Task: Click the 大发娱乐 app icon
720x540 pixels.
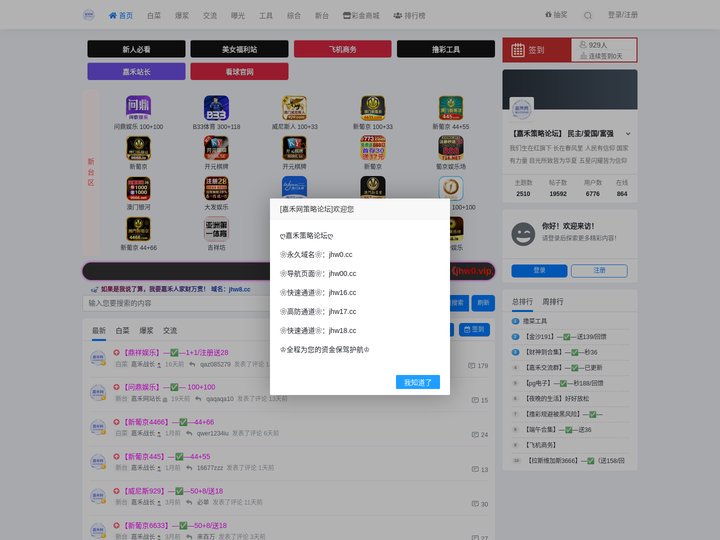Action: point(216,189)
